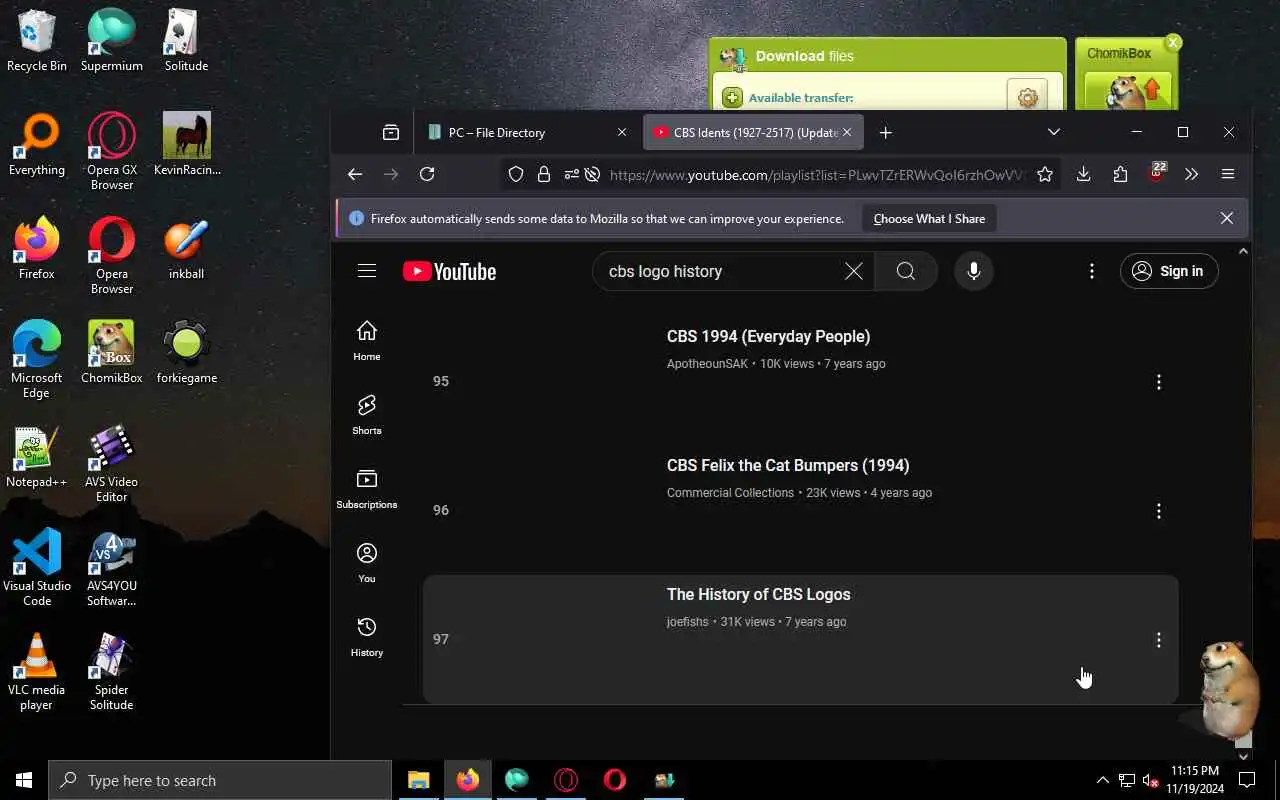Open video CBS Felix the Cat Bumpers (1994)
Screen dimensions: 1280x800
(x=788, y=465)
